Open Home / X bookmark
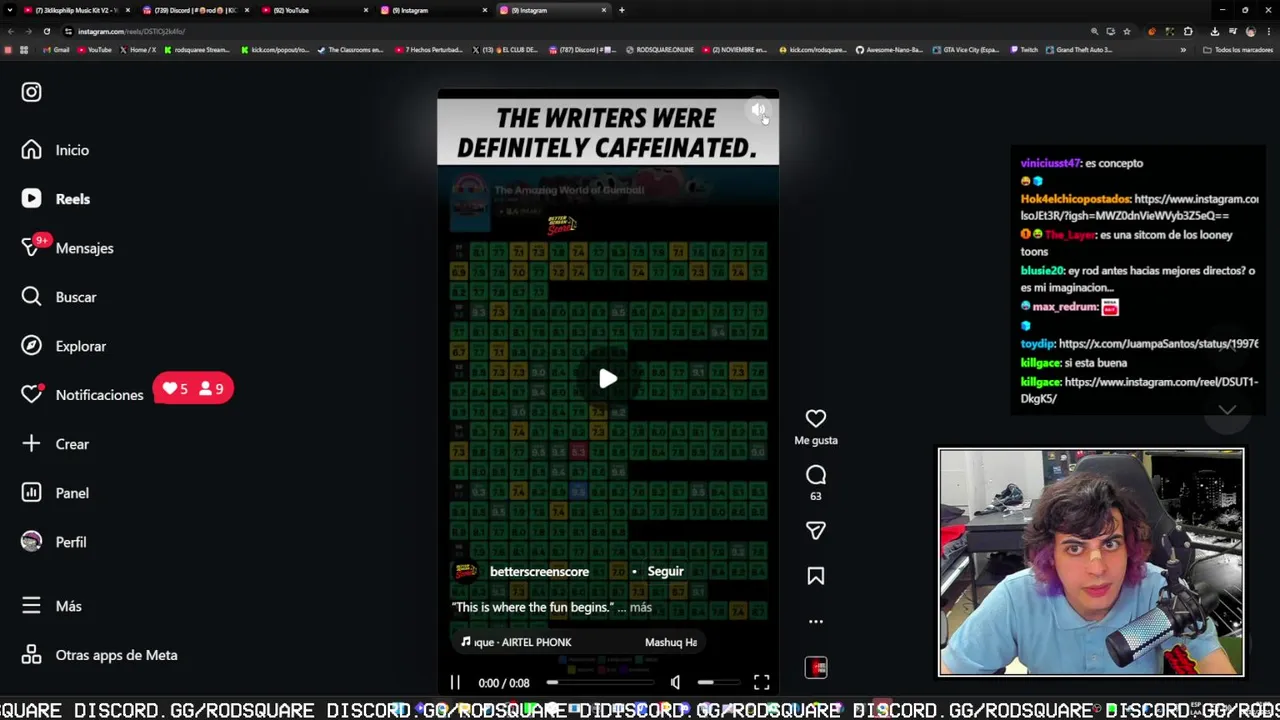1280x720 pixels. 137,50
